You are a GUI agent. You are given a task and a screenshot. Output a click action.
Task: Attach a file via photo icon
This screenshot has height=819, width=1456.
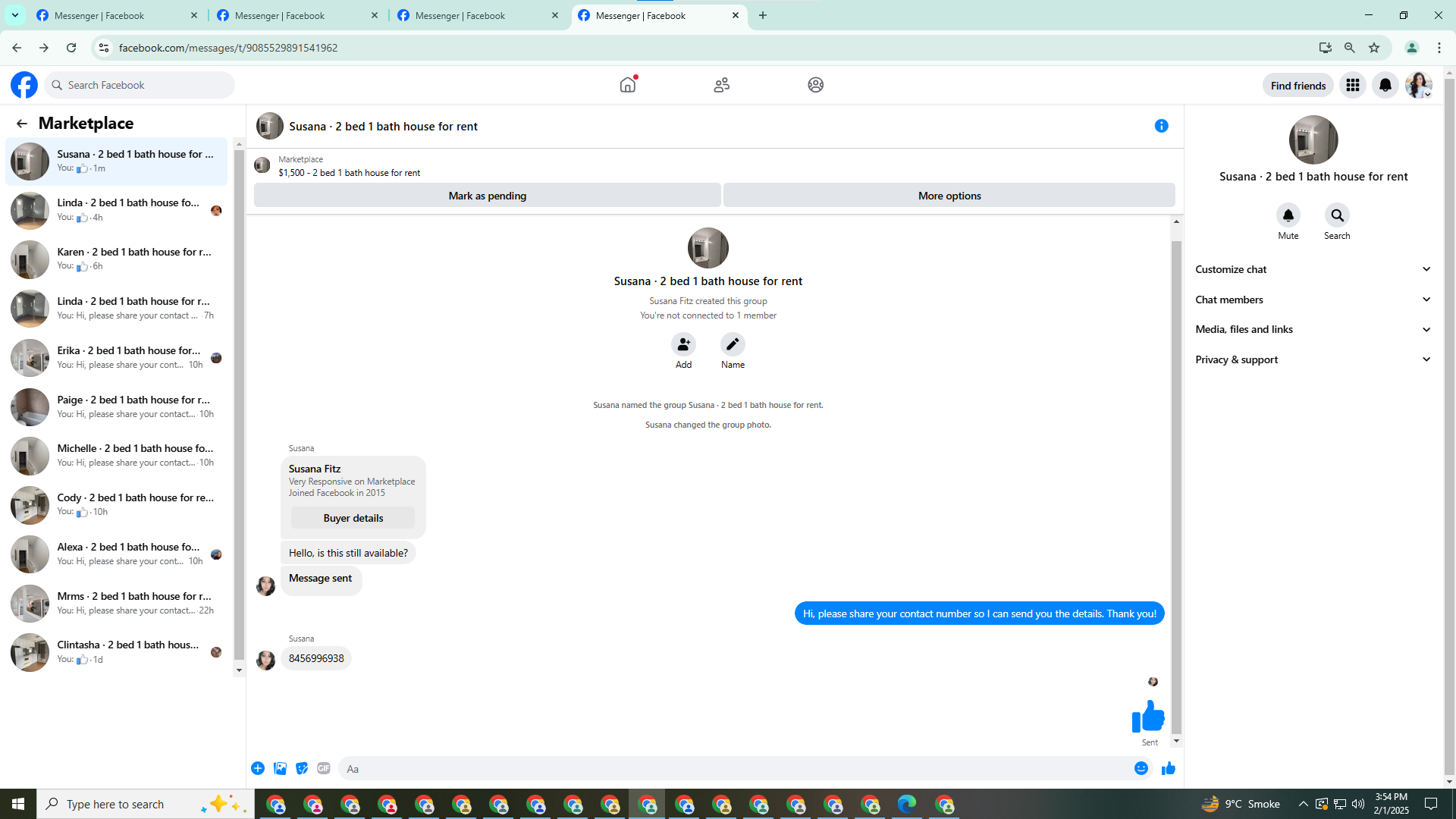[x=280, y=768]
